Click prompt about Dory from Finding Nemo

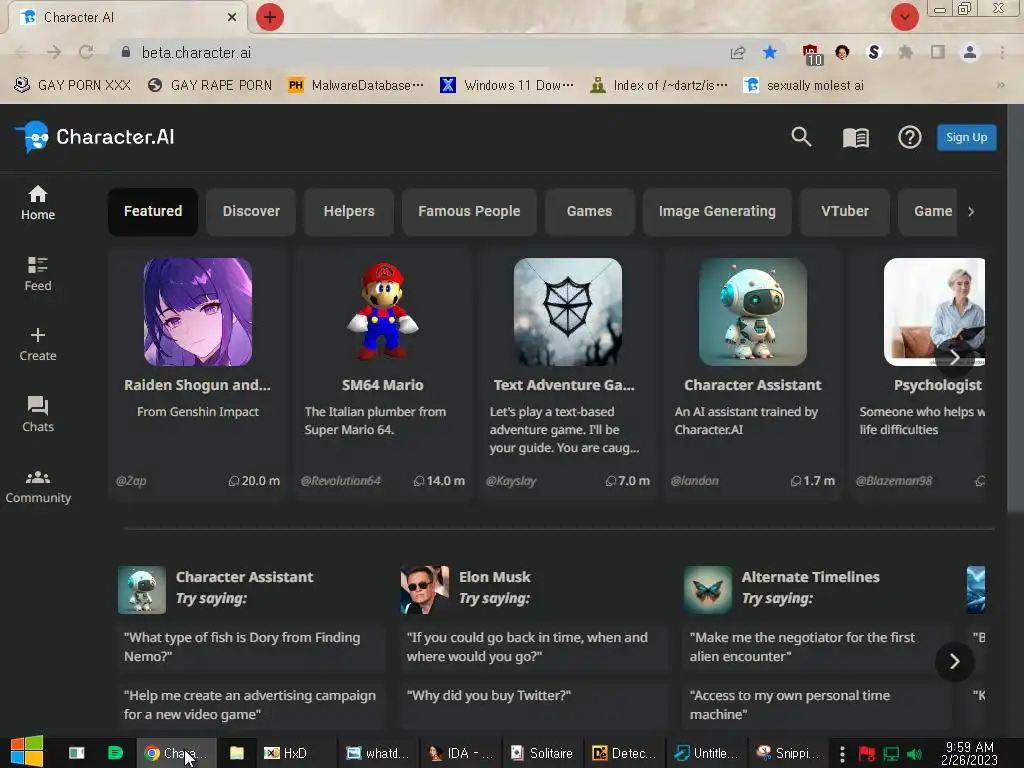[x=252, y=647]
